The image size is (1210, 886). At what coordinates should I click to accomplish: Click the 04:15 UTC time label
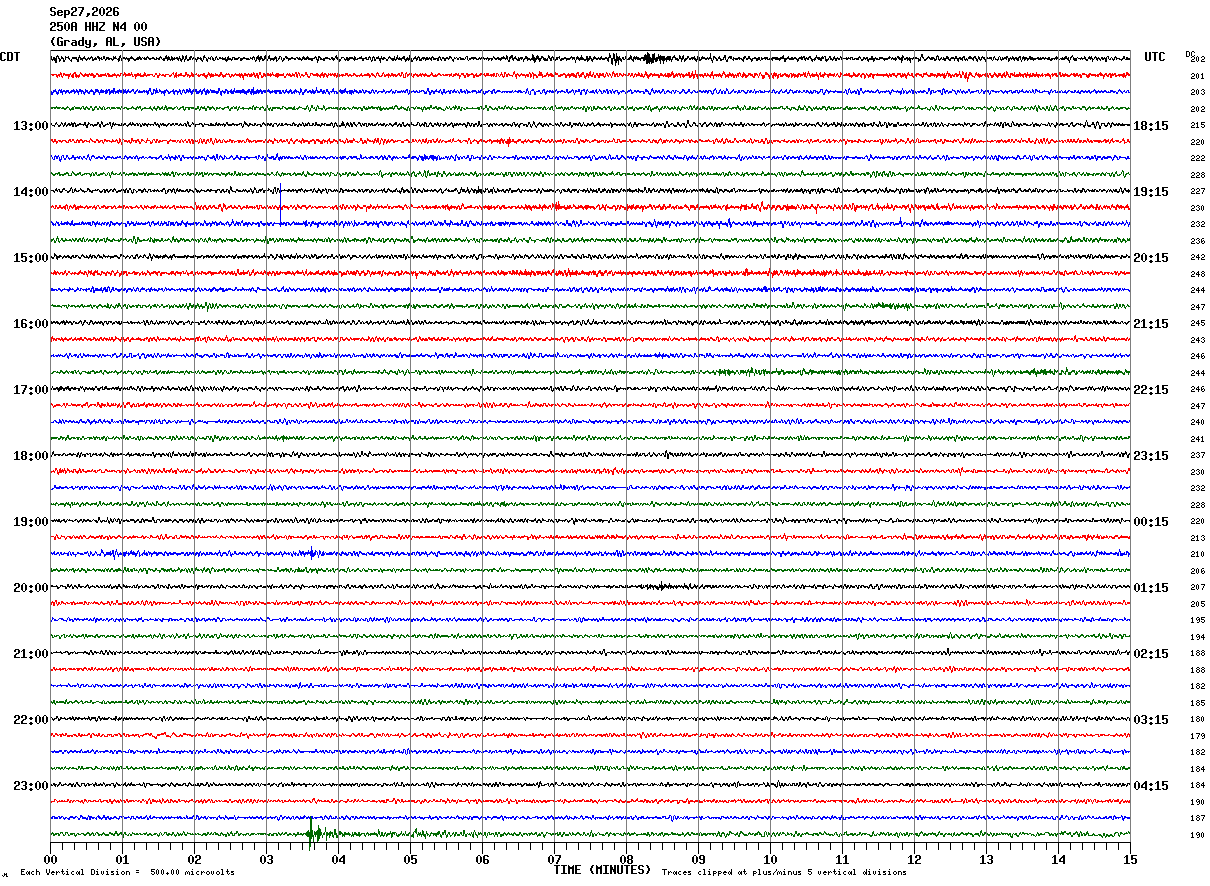point(1151,786)
